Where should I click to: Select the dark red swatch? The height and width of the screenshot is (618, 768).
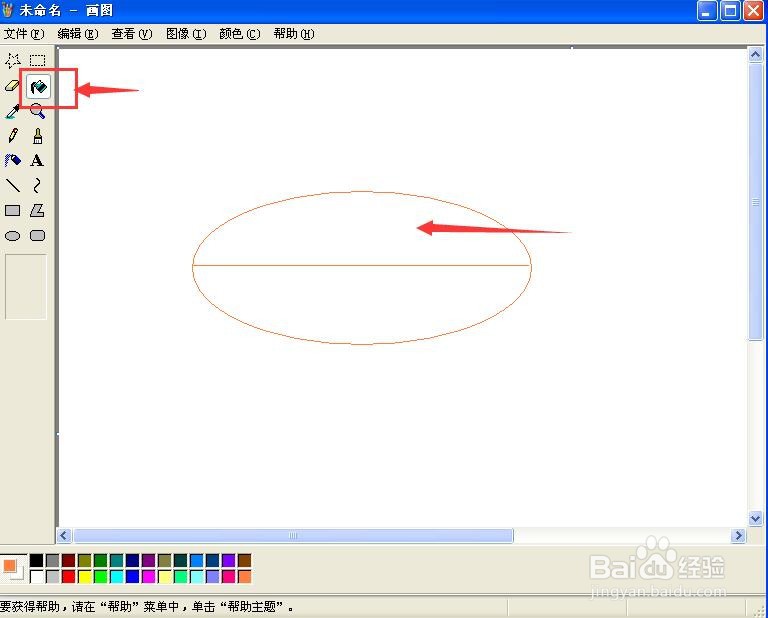tap(69, 560)
